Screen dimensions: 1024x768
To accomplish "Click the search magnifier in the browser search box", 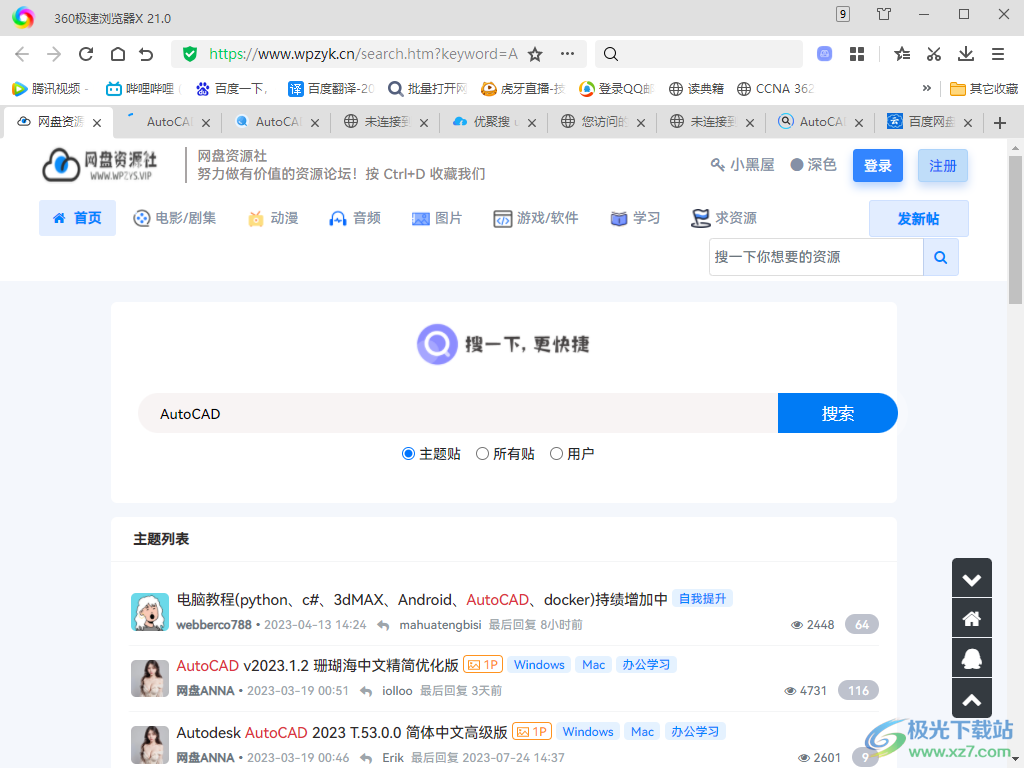I will click(x=611, y=54).
